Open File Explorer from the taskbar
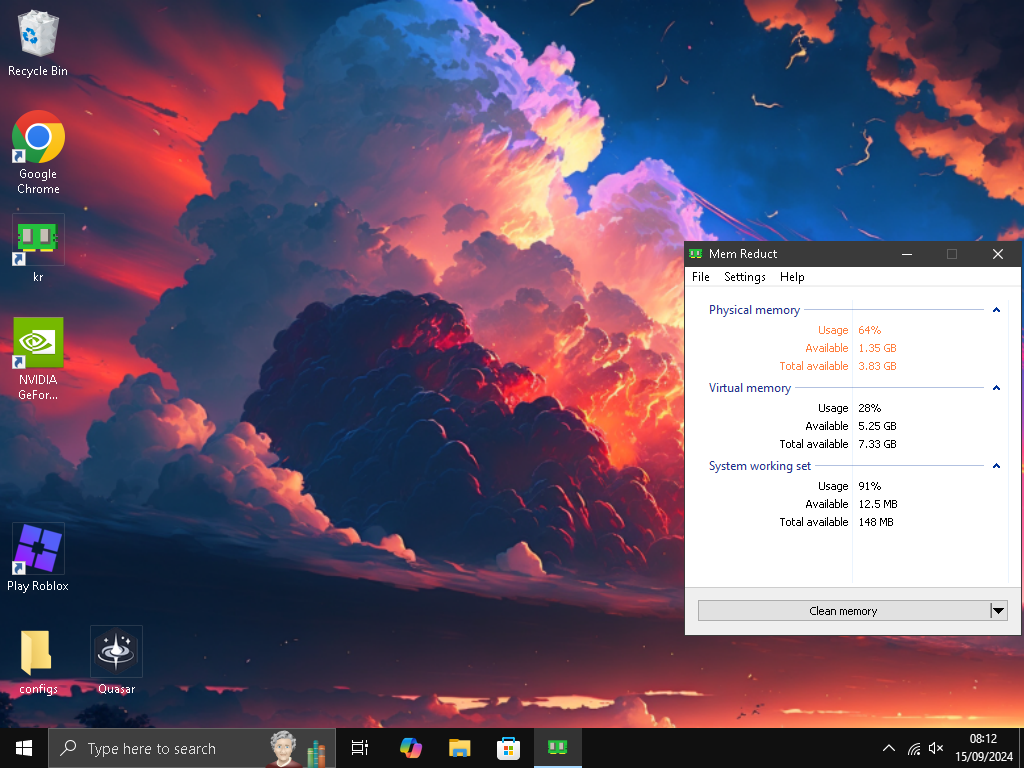1024x768 pixels. [459, 748]
